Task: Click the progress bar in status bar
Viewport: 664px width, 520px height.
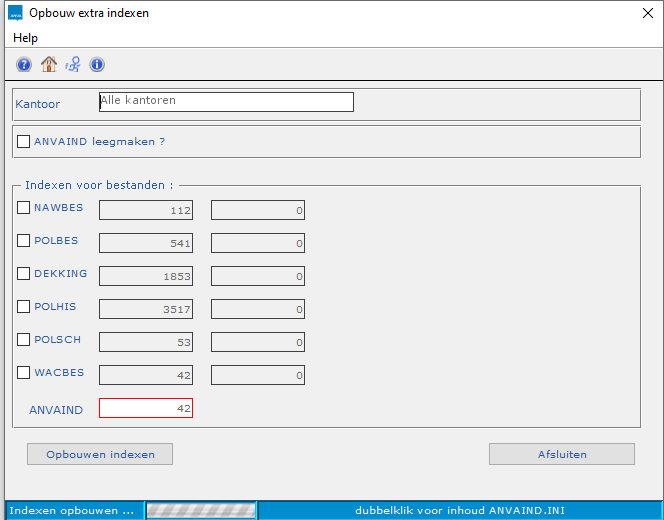Action: coord(201,510)
